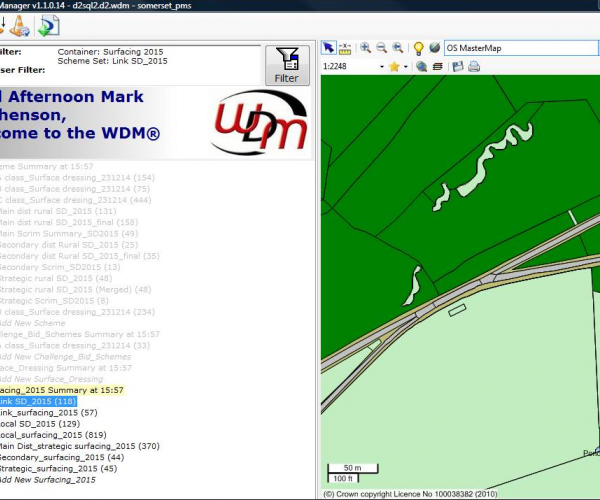Open Local SD_2015 (129) scheme
Viewport: 600px width, 500px height.
click(x=40, y=424)
